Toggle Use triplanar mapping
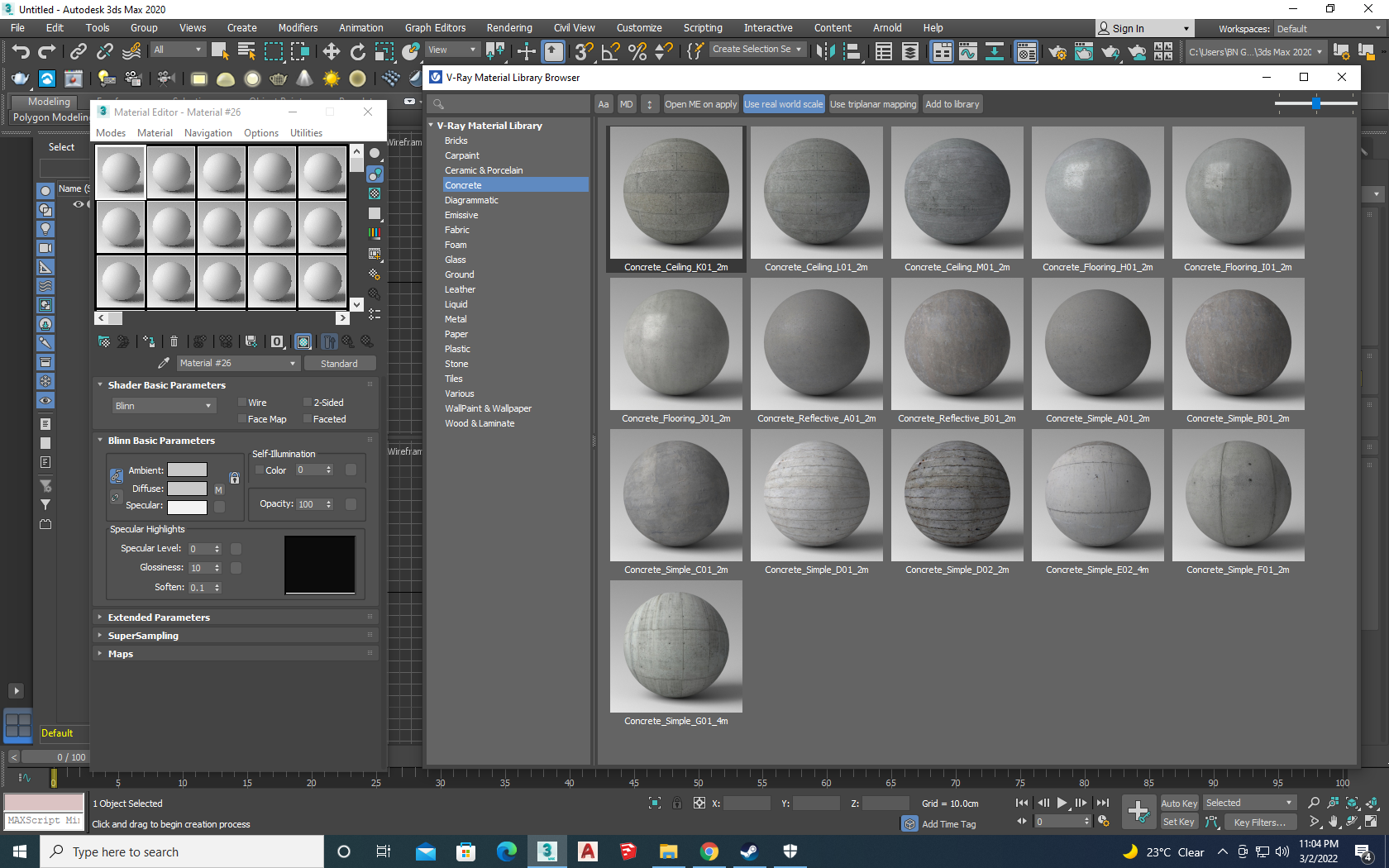Image resolution: width=1389 pixels, height=868 pixels. [x=873, y=103]
